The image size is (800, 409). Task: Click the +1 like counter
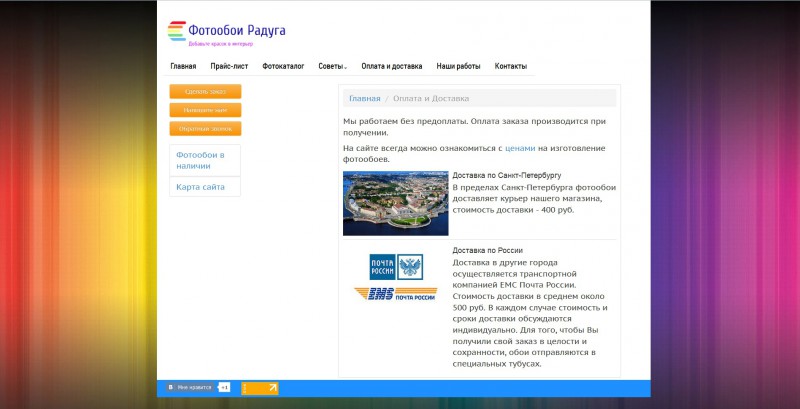tap(224, 388)
